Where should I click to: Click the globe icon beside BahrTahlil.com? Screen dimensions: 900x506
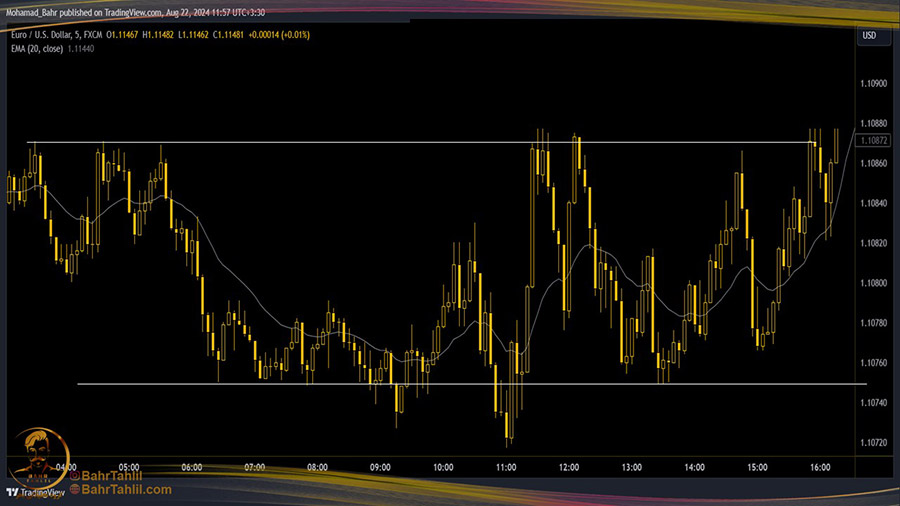(75, 490)
